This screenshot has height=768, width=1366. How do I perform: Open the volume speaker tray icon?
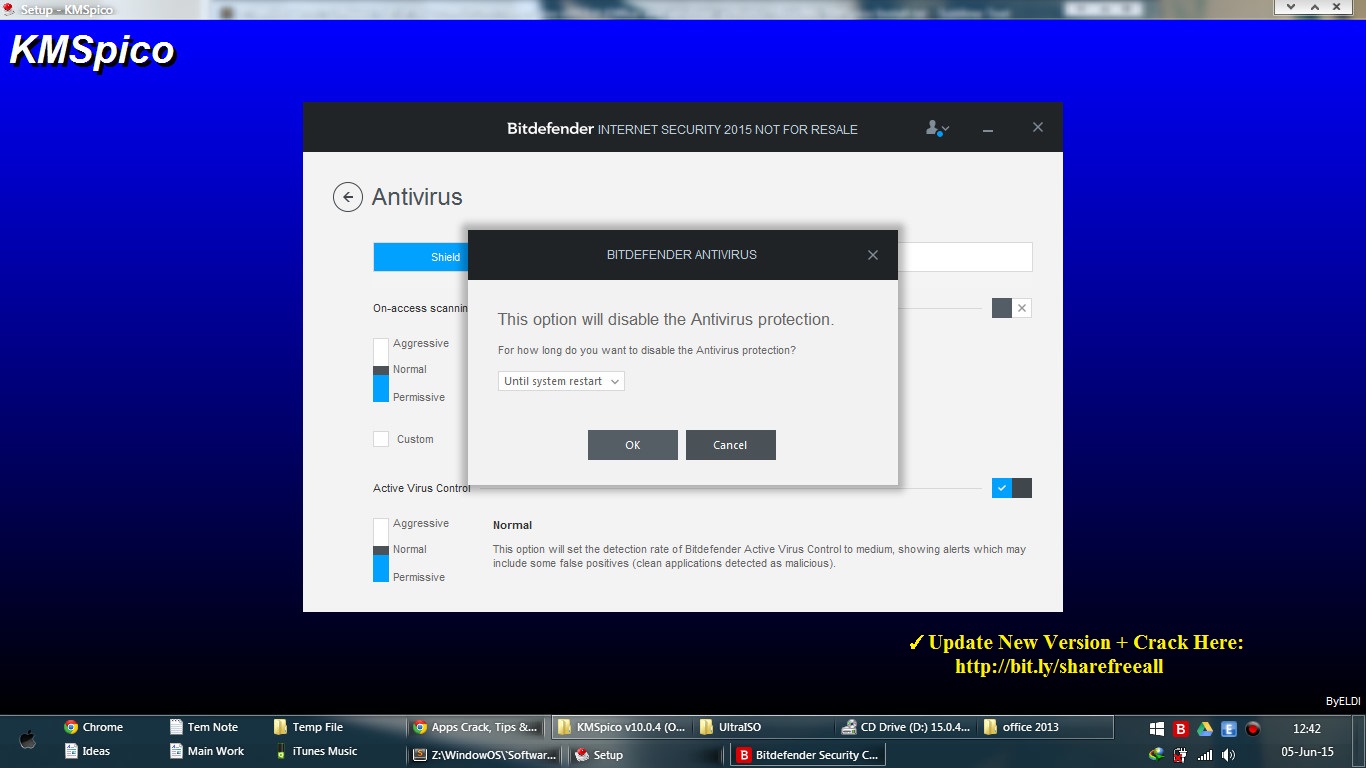1229,754
